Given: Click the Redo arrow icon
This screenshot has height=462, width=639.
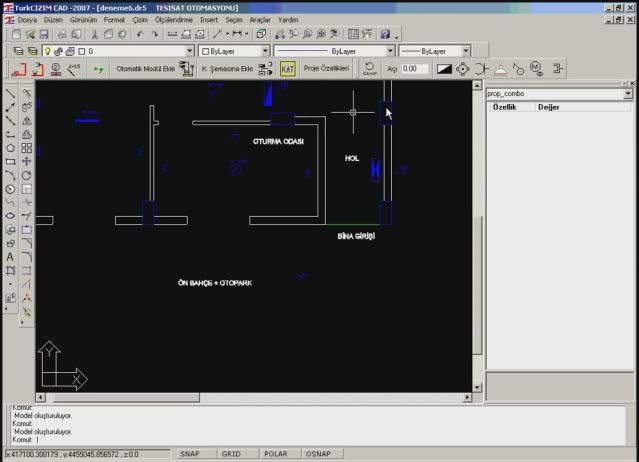Looking at the screenshot, I should click(154, 35).
